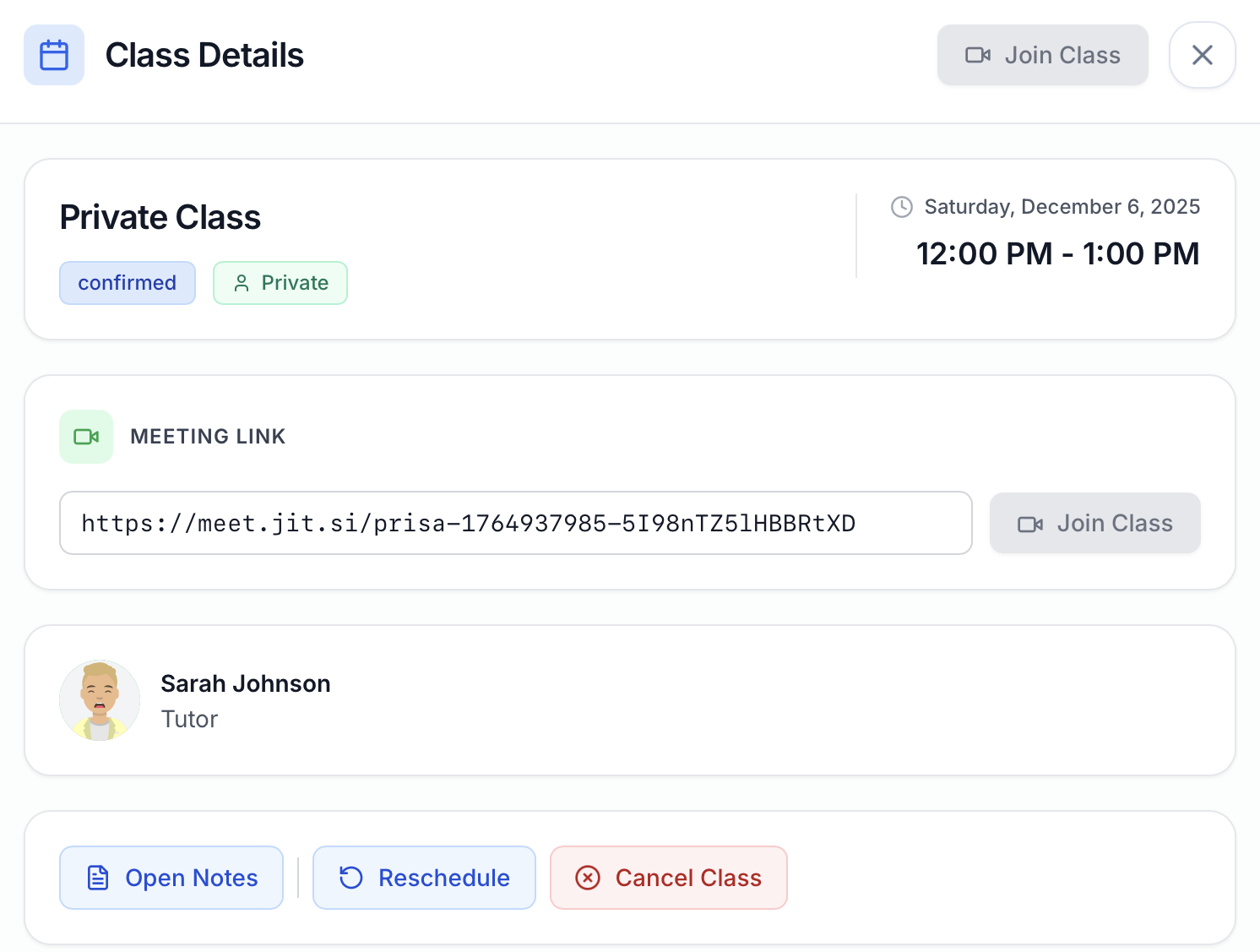This screenshot has height=952, width=1260.
Task: Click the calendar icon beside Class Details
Action: (54, 55)
